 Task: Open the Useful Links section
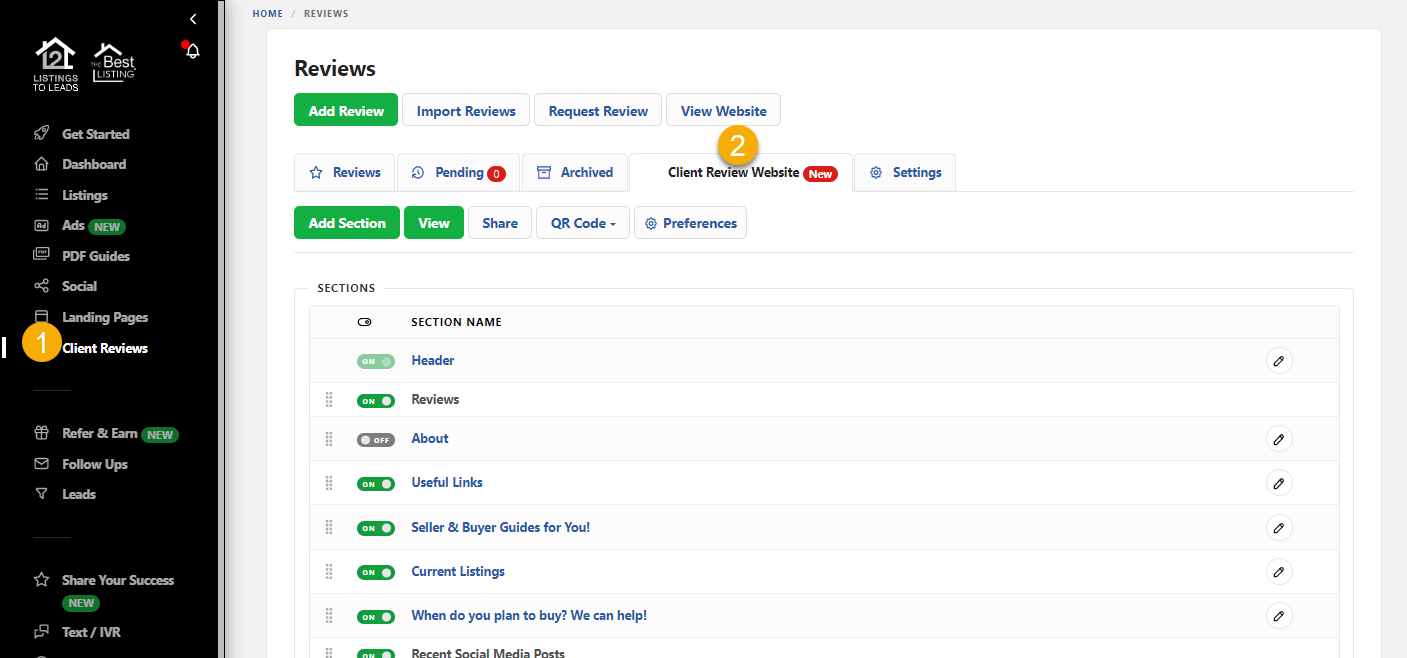[446, 482]
